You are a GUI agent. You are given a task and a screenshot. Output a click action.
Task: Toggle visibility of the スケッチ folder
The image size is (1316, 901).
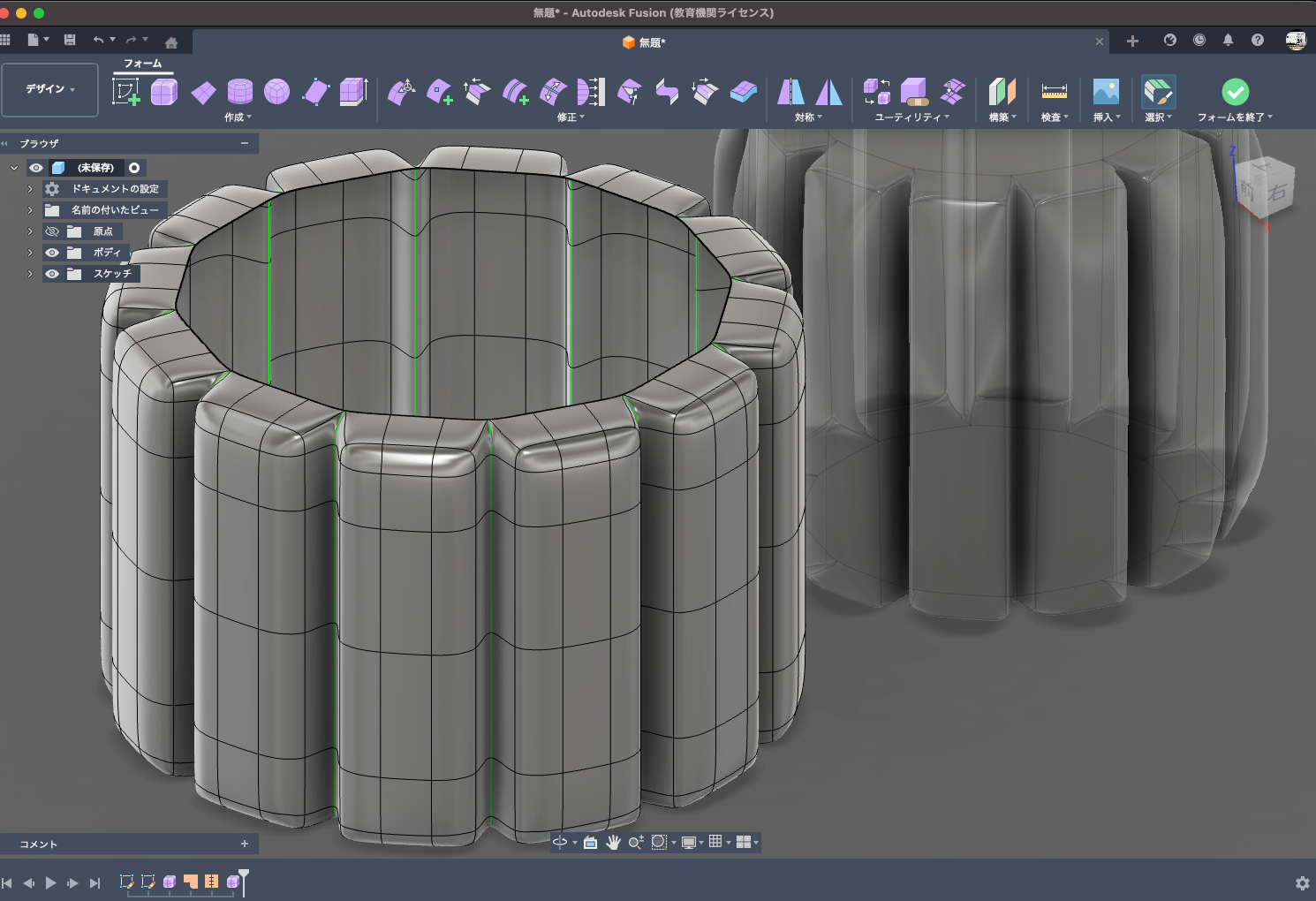[52, 274]
